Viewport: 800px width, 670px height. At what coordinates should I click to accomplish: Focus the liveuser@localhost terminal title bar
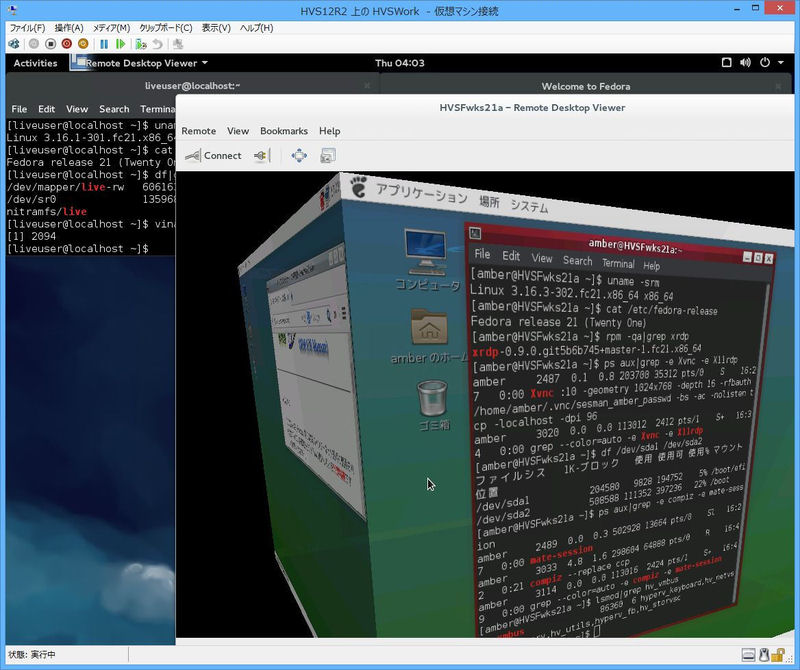(x=192, y=86)
